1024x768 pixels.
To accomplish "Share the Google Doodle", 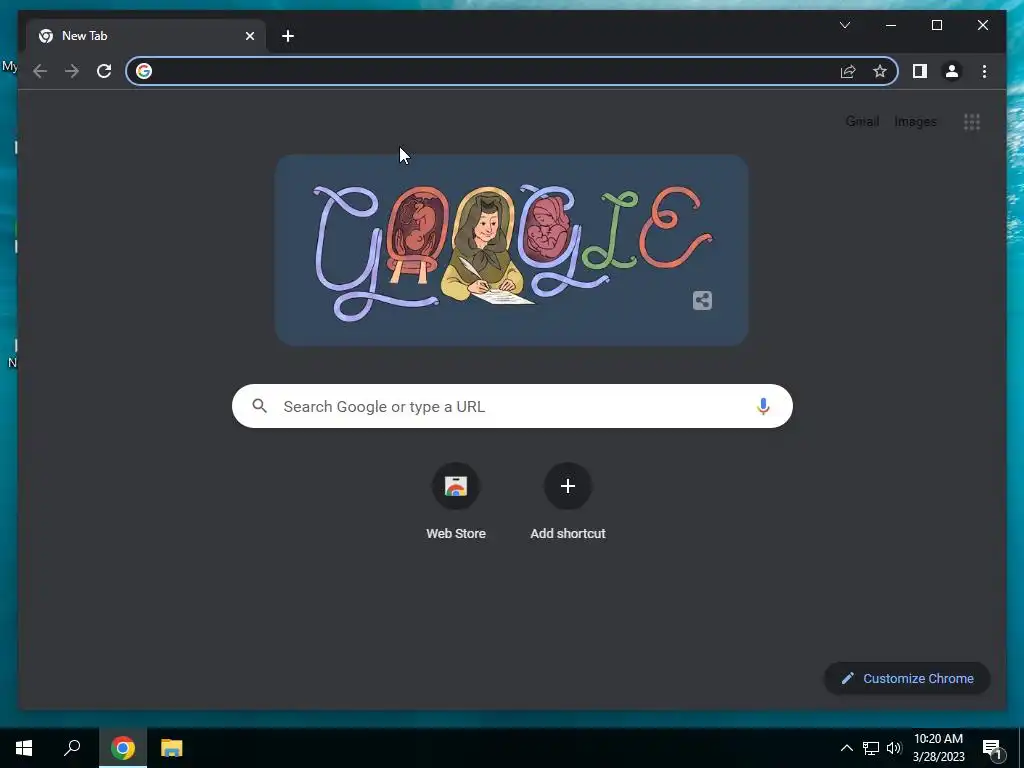I will [x=702, y=300].
